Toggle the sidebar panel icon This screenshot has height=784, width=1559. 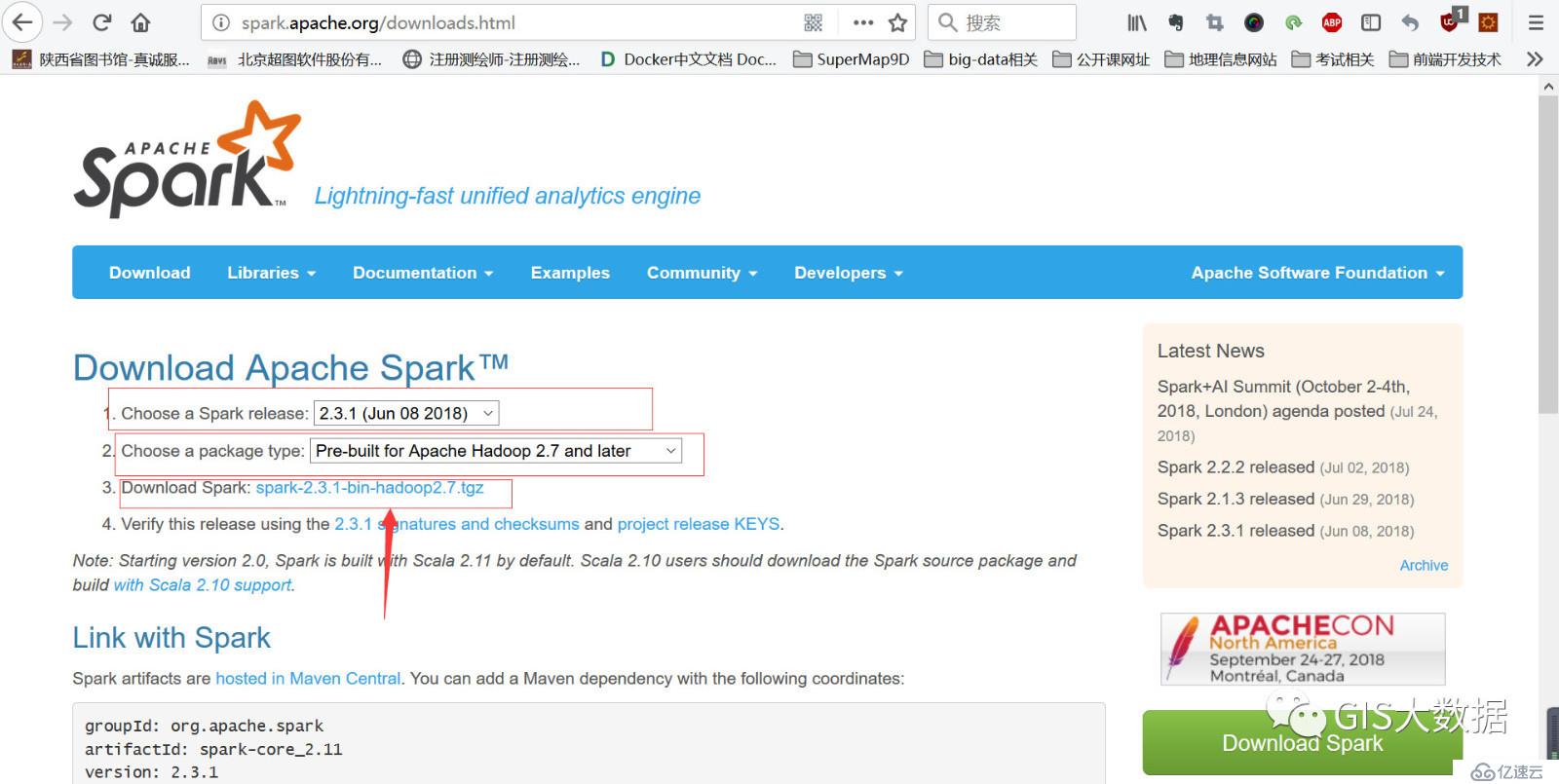pyautogui.click(x=1371, y=22)
